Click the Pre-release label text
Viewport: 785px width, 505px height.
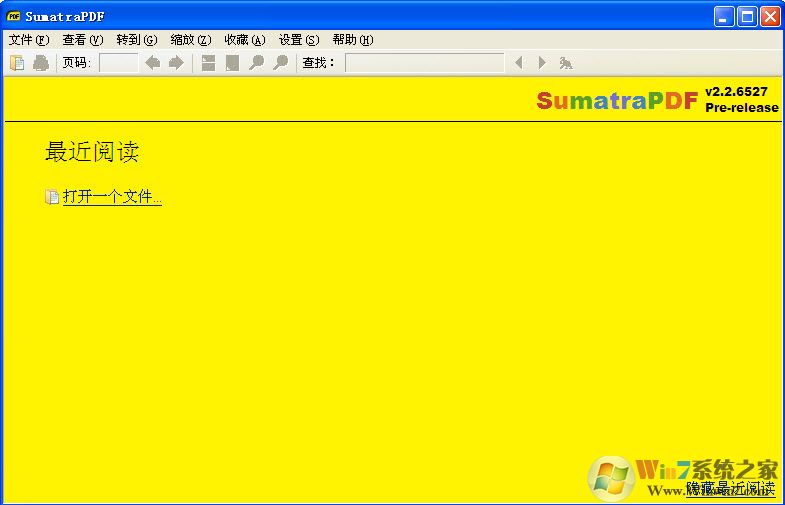pos(742,108)
